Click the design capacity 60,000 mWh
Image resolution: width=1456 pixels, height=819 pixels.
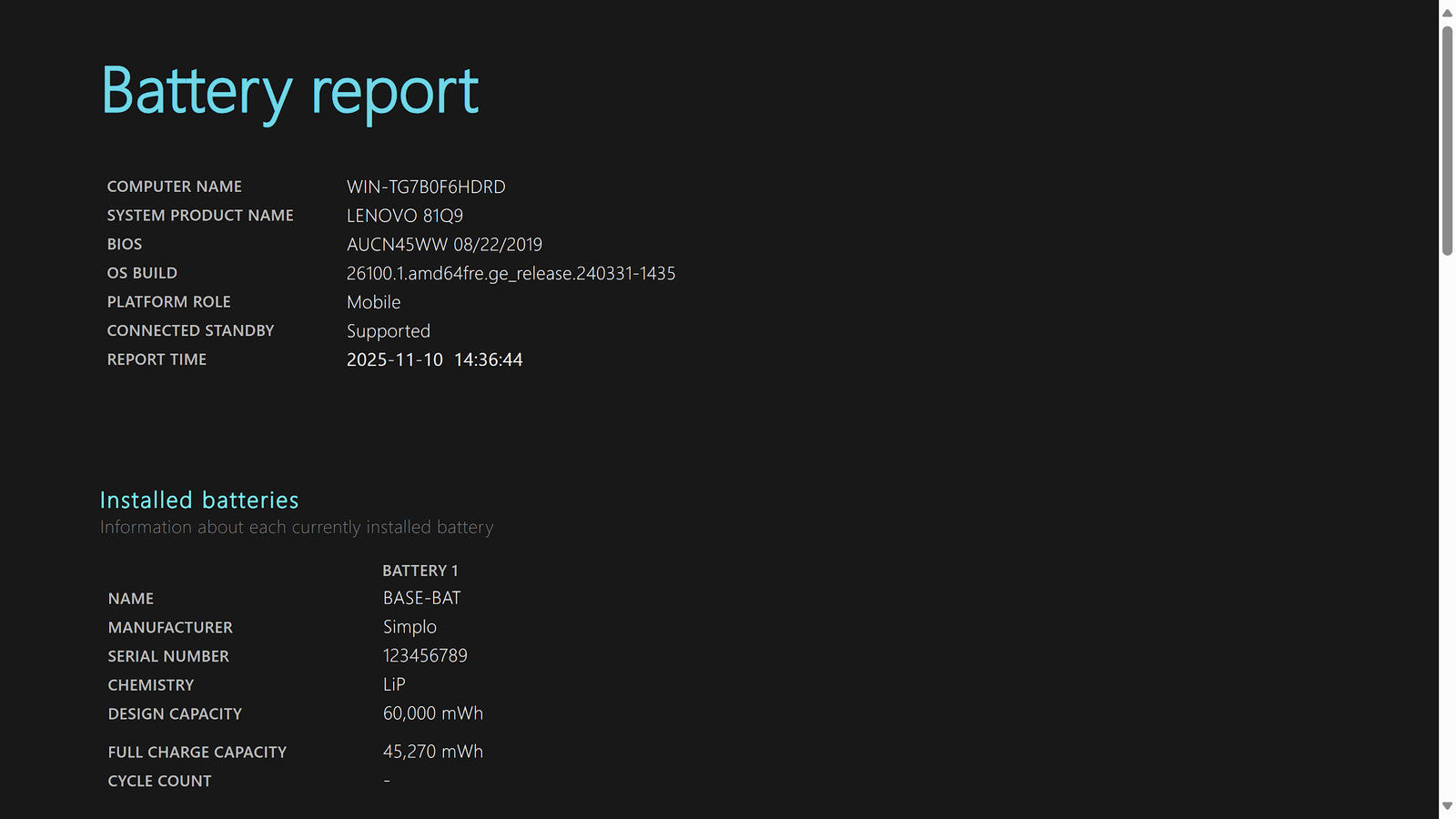(x=432, y=713)
